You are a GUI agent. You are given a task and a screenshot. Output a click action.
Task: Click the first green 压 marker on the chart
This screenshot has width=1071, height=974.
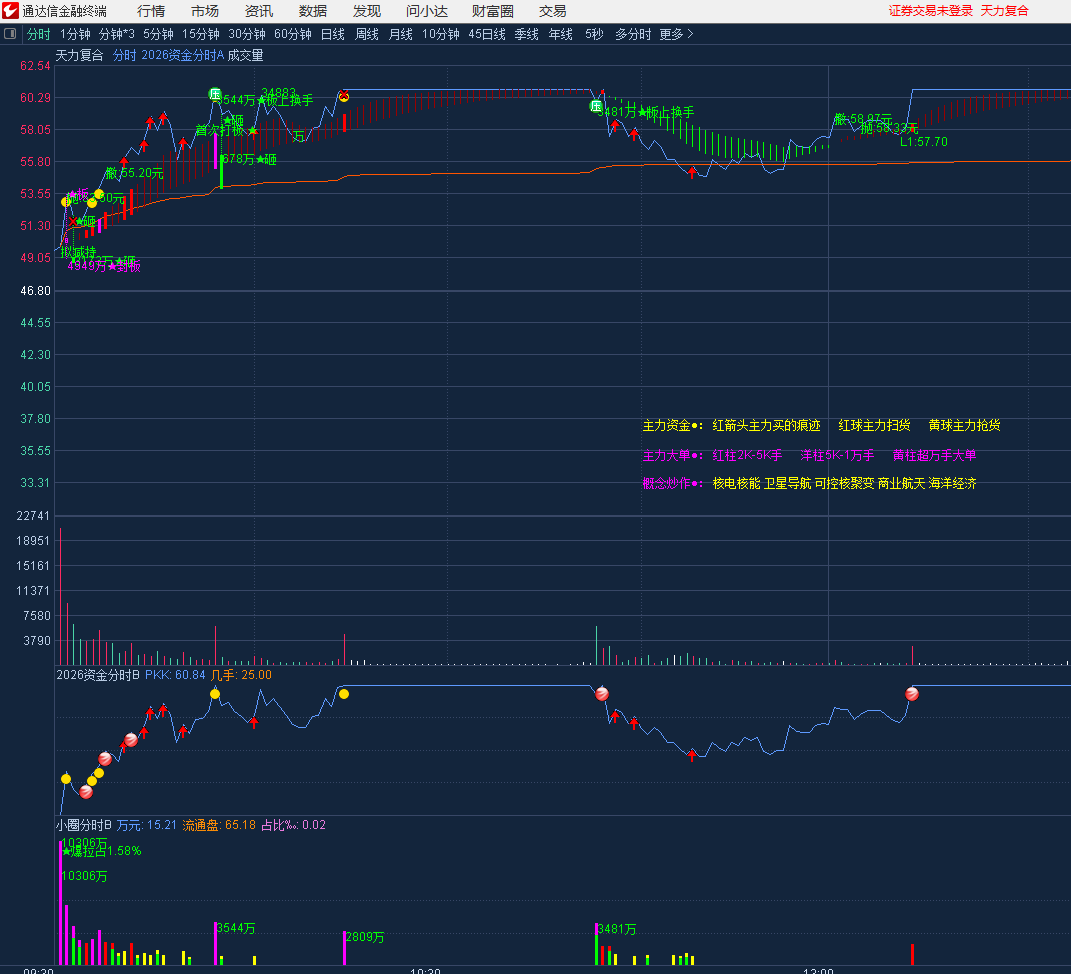[215, 94]
